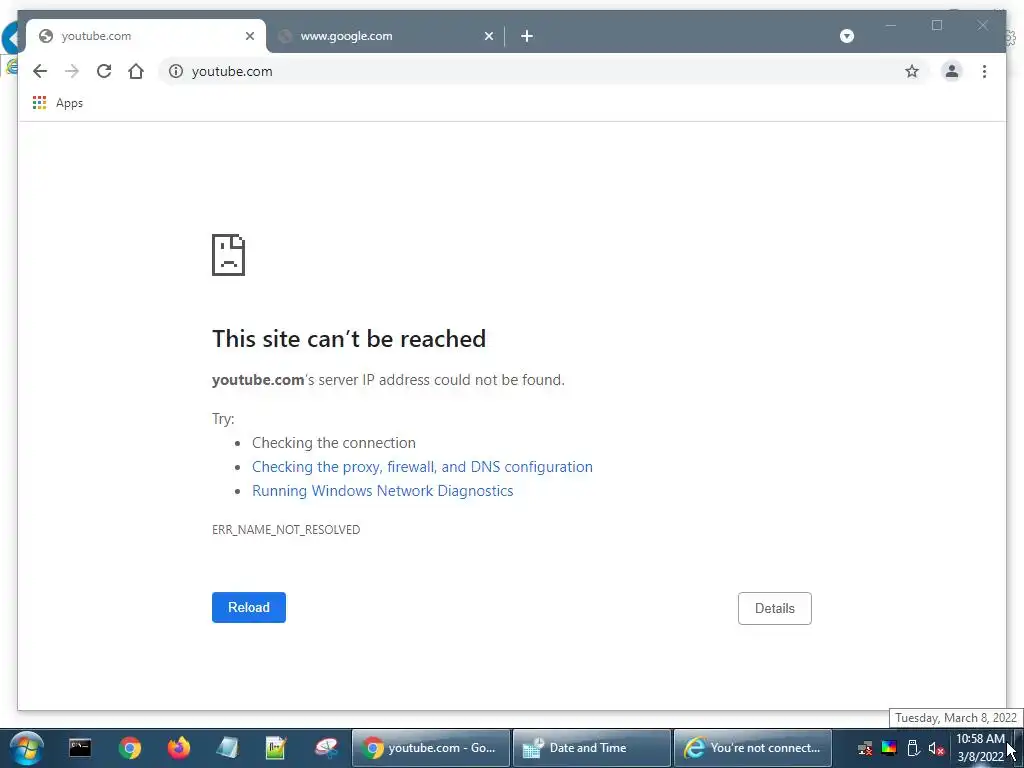Switch to the youtube.com tab
The image size is (1024, 768).
pyautogui.click(x=146, y=36)
